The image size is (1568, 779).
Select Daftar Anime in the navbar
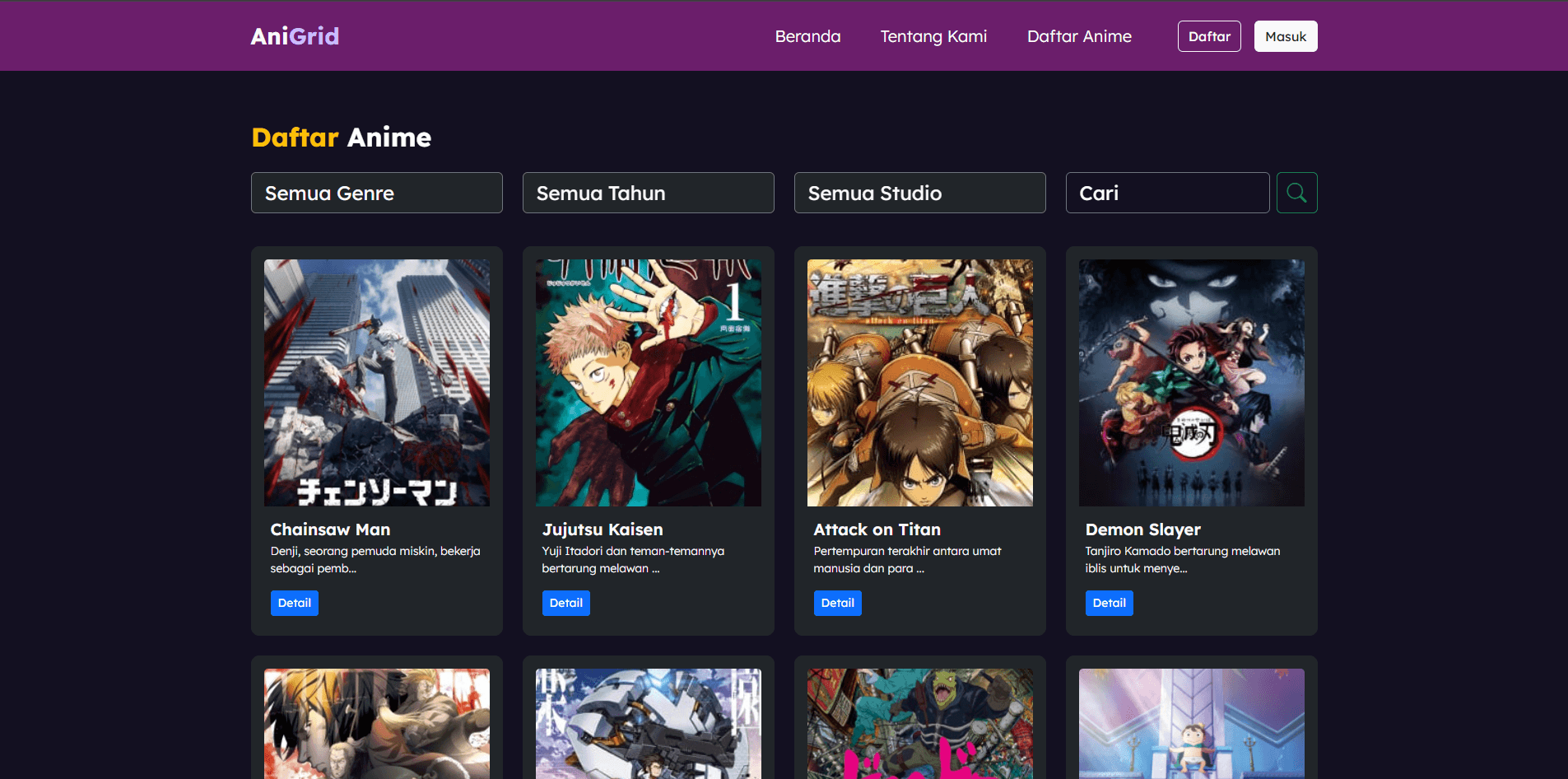pos(1079,36)
